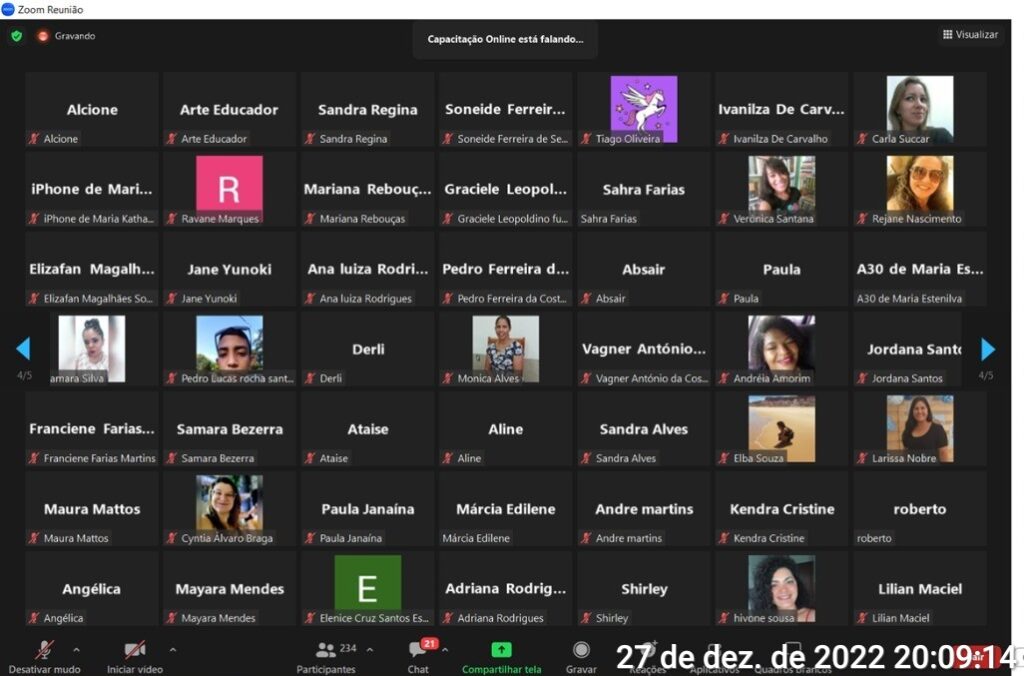Click the Gravar record icon

581,650
